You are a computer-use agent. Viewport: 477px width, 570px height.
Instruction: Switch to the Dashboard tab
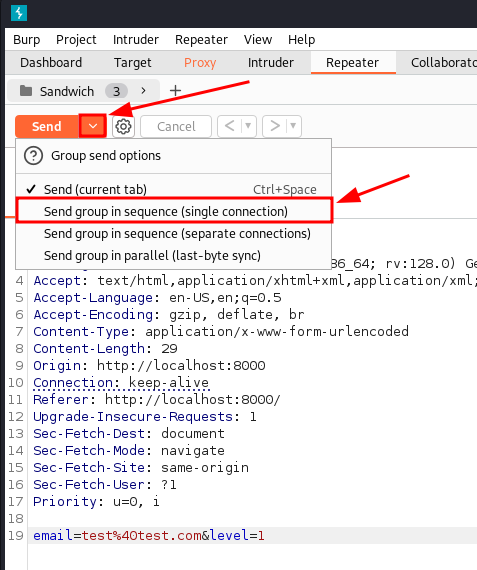click(51, 63)
